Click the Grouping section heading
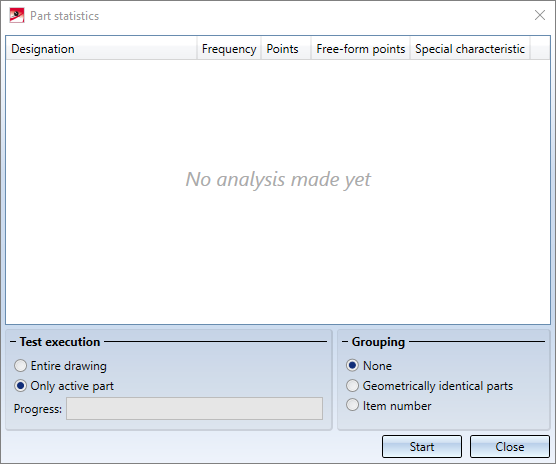Screen dimensions: 556x465 coord(378,342)
